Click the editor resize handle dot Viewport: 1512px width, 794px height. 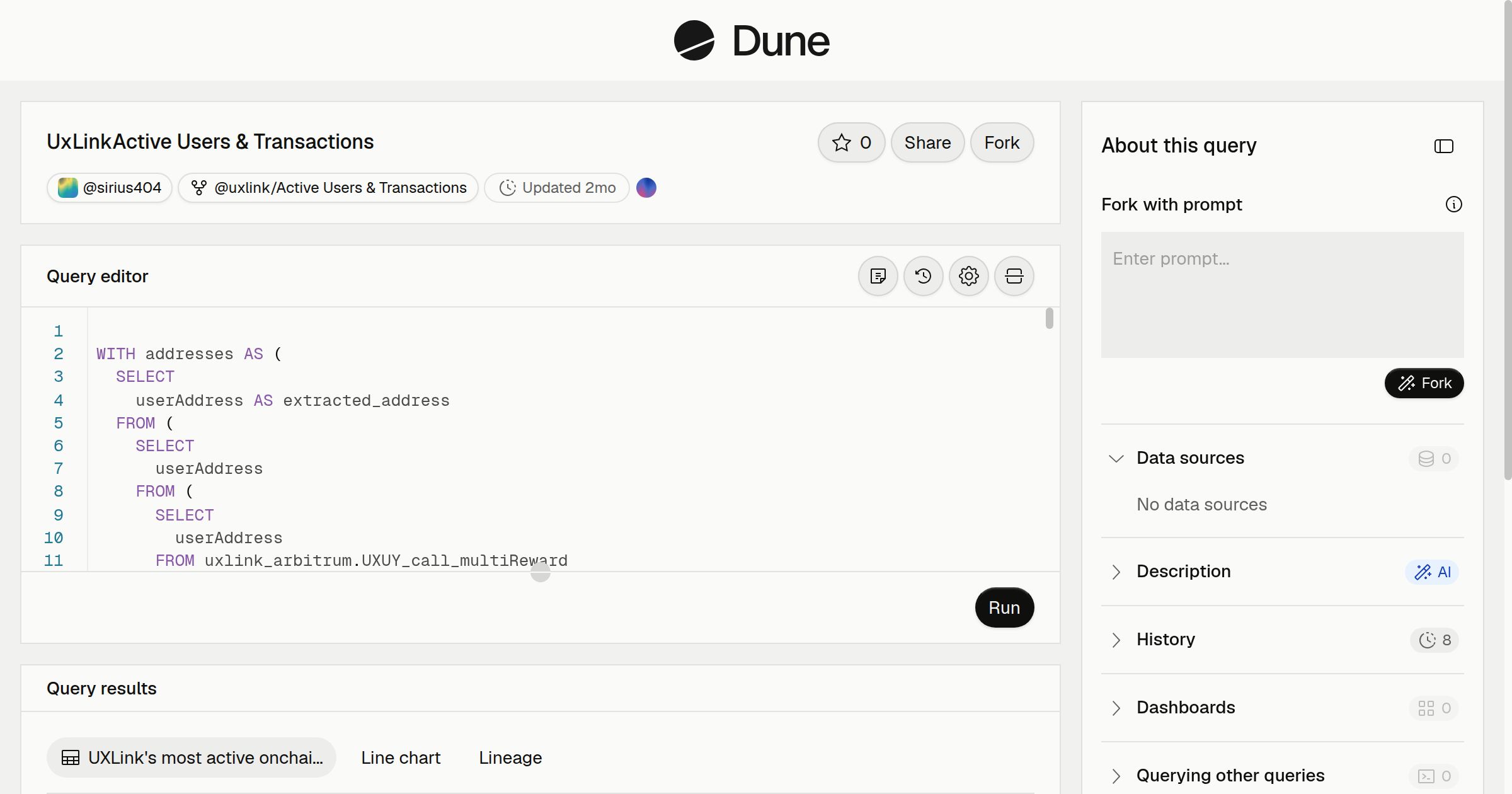pos(541,572)
